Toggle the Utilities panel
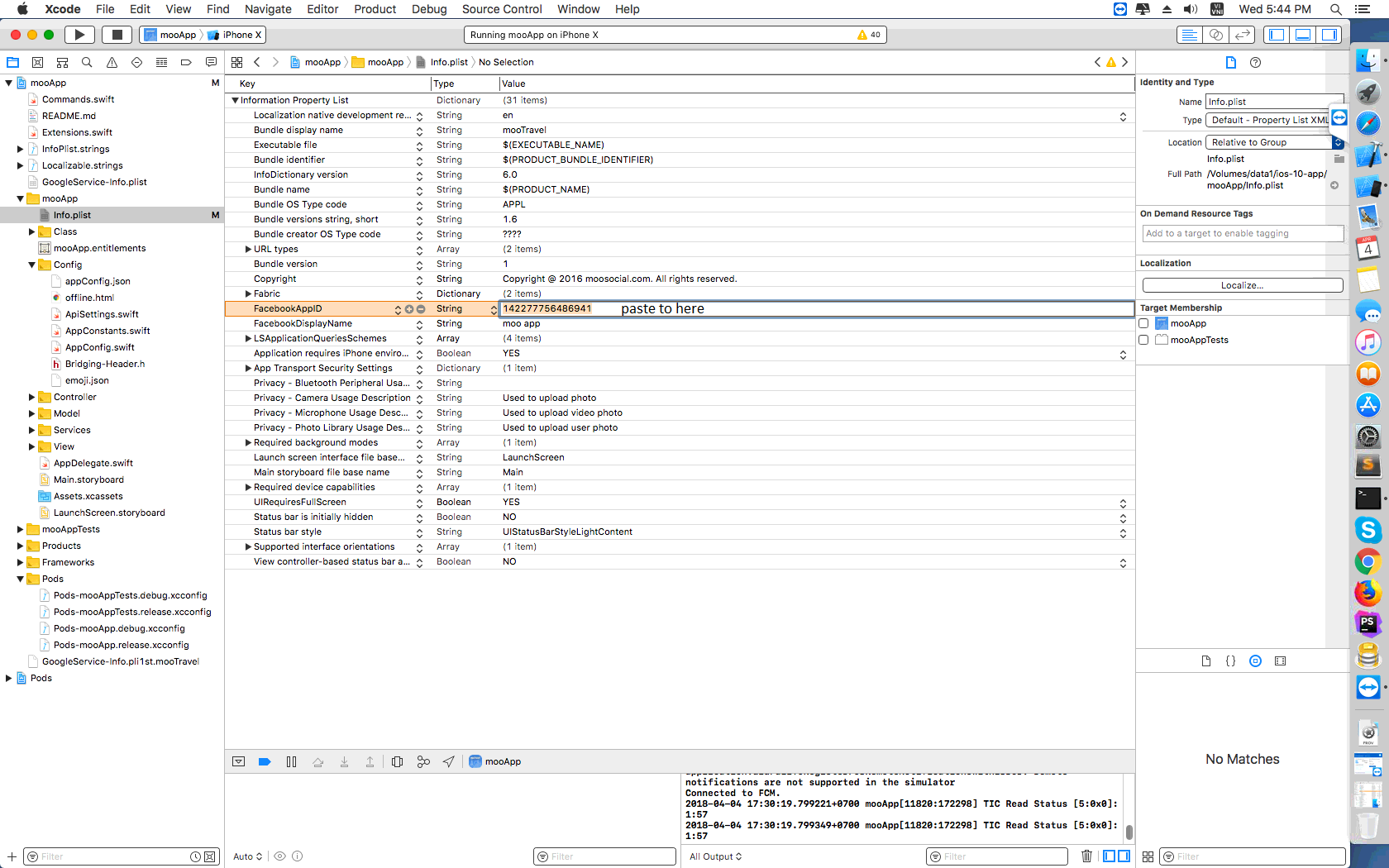This screenshot has width=1389, height=868. click(1329, 35)
